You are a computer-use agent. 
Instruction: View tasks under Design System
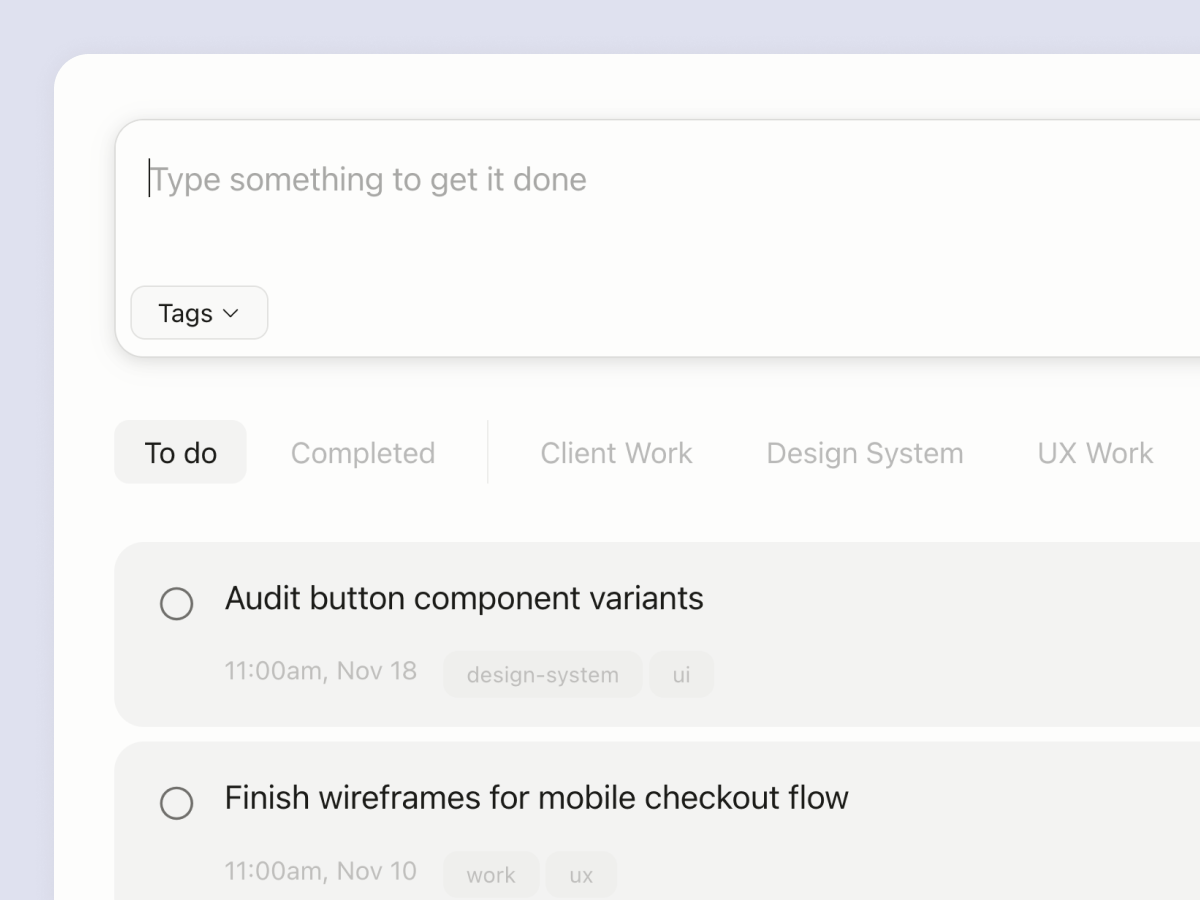point(864,452)
